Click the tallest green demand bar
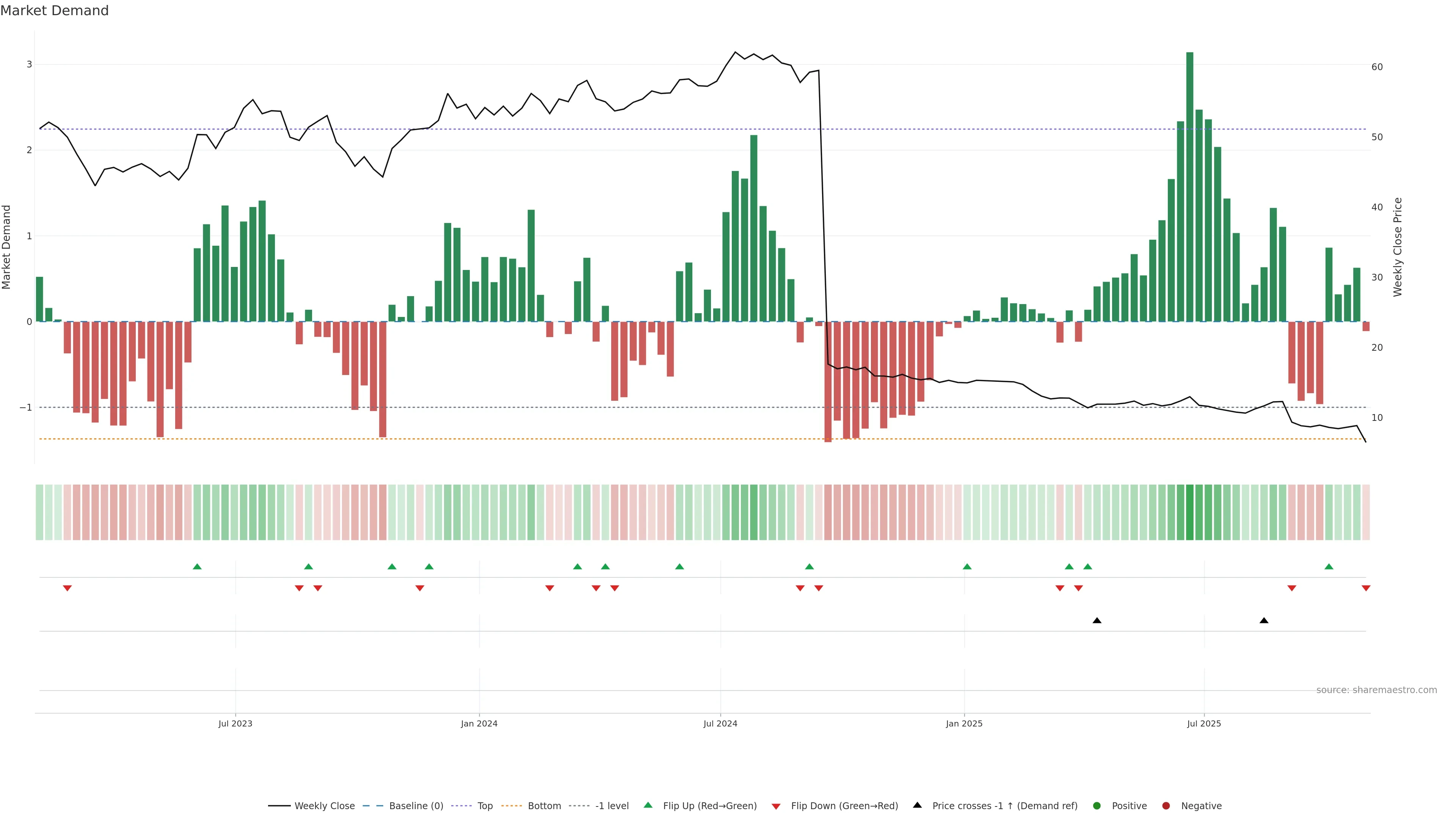 point(1190,187)
